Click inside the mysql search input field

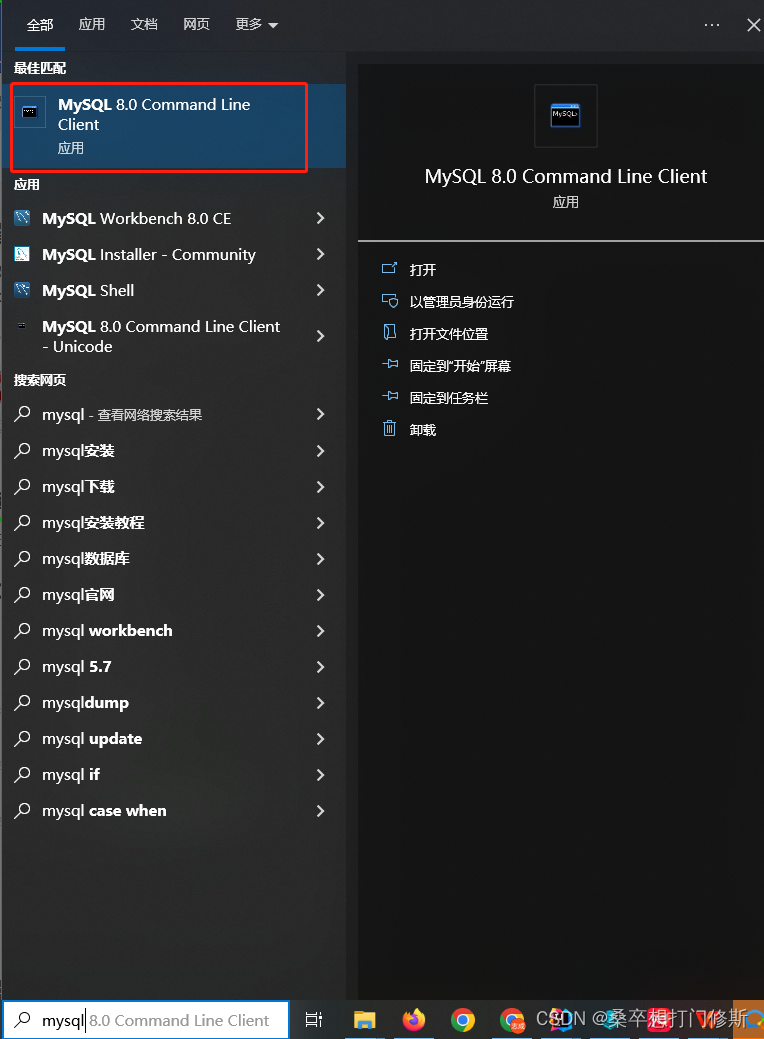pos(146,1020)
